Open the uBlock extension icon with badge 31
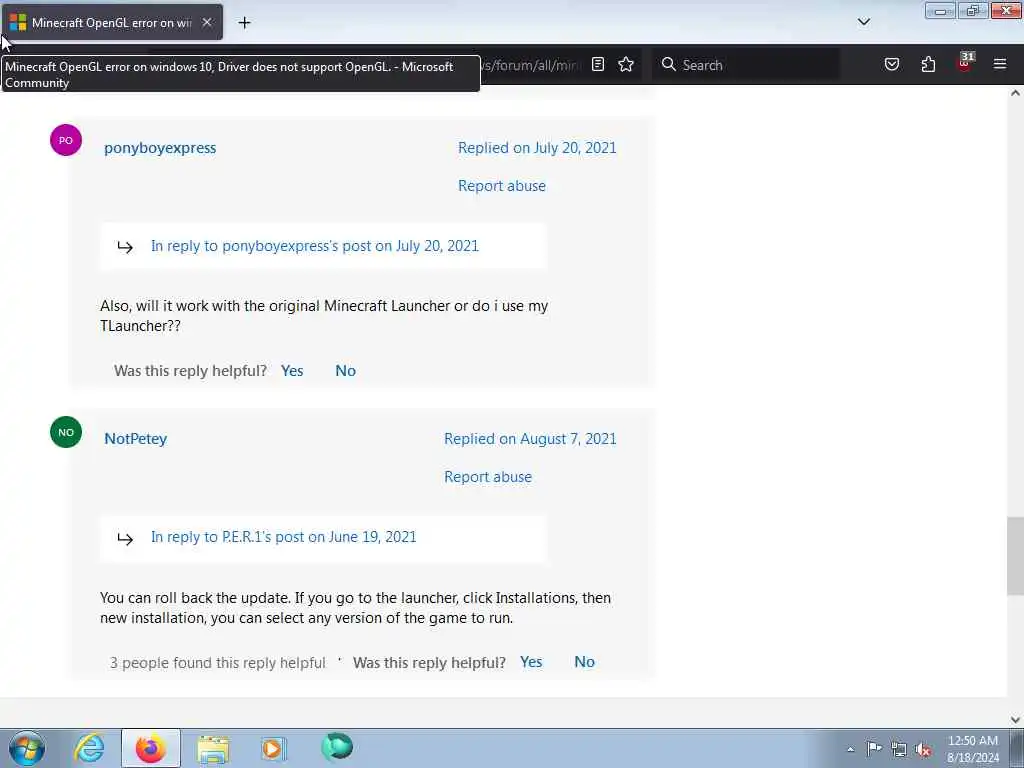This screenshot has height=768, width=1024. click(x=964, y=63)
